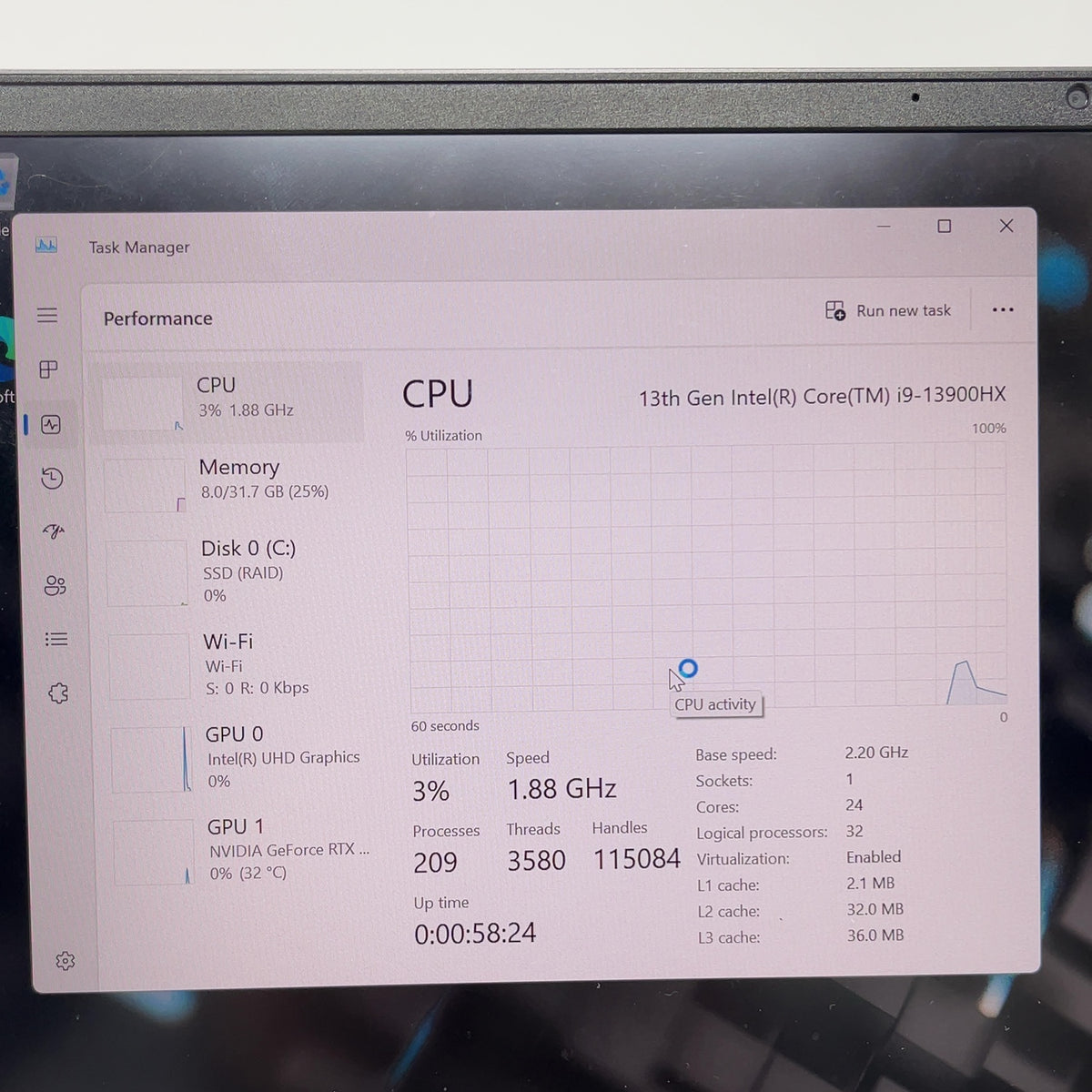Close the Task Manager window
Screen dimensions: 1092x1092
[1006, 226]
